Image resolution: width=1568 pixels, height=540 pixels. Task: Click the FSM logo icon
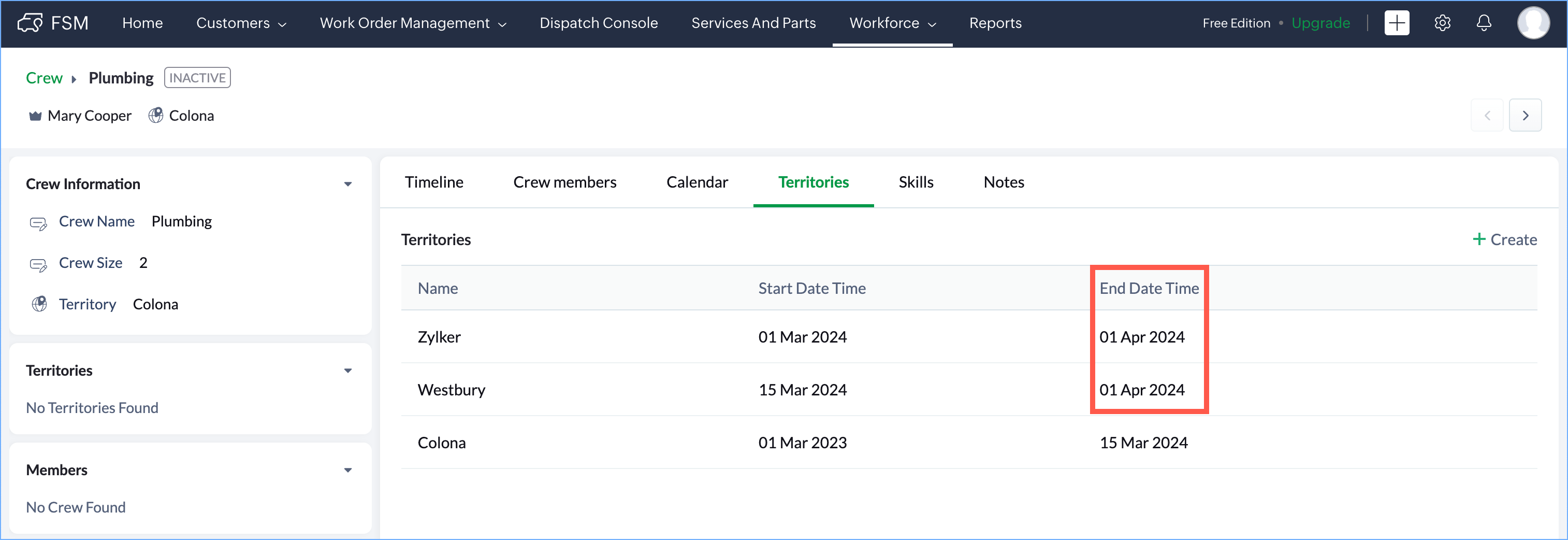pyautogui.click(x=30, y=23)
